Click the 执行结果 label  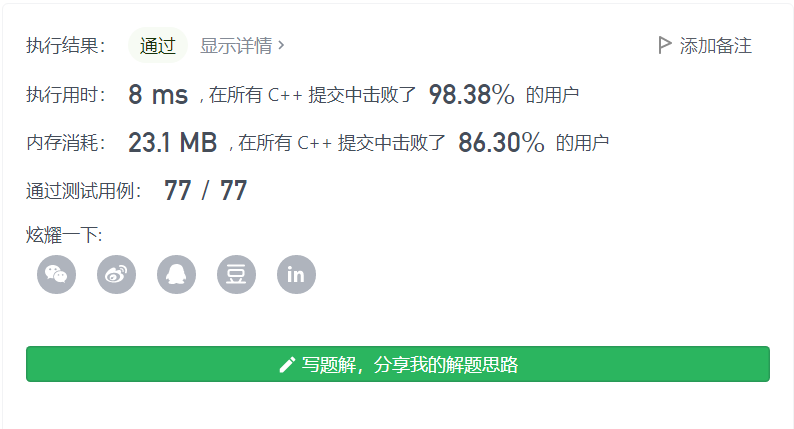pyautogui.click(x=66, y=46)
